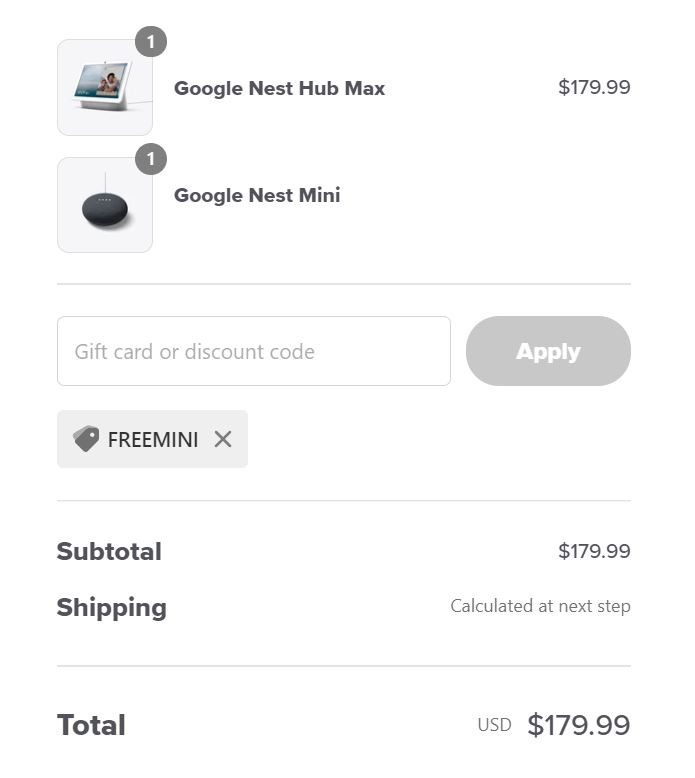Click the Google Nest Mini product thumbnail
Image resolution: width=695 pixels, height=778 pixels.
[x=105, y=205]
